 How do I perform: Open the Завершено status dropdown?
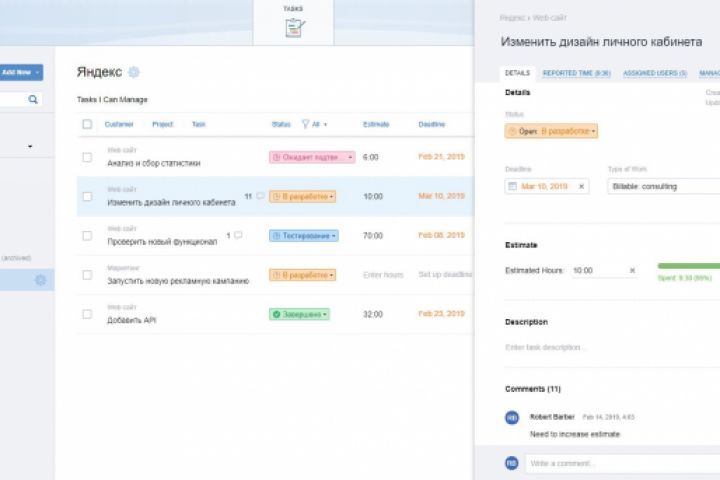click(x=299, y=314)
